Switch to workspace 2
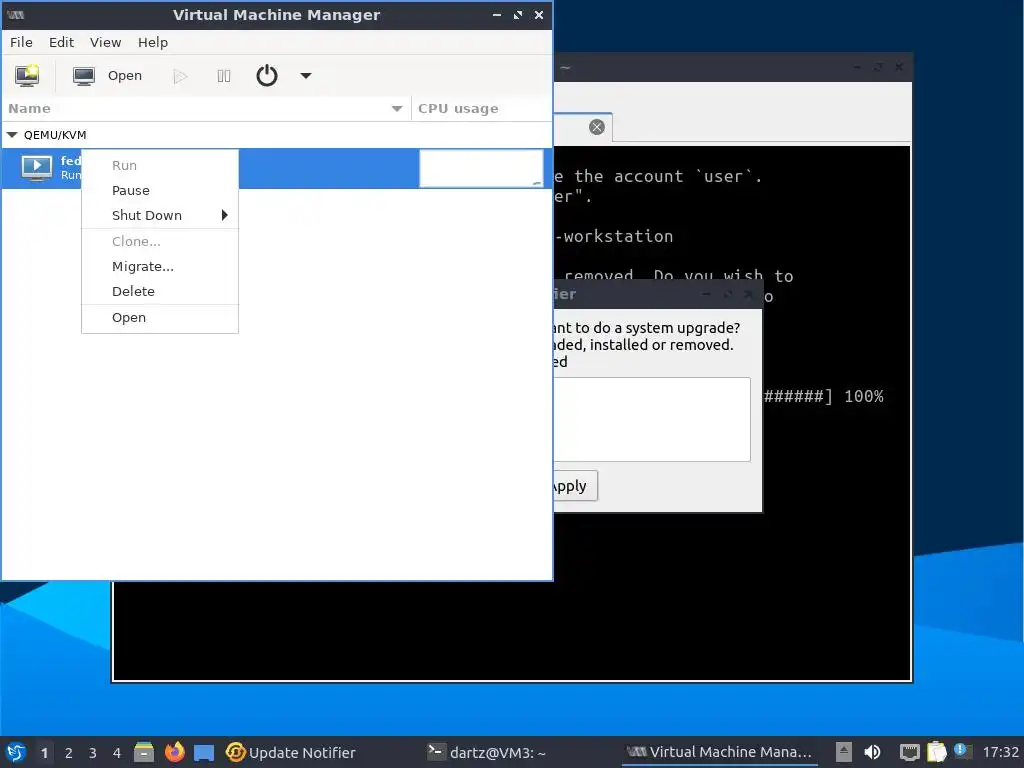 click(x=69, y=753)
